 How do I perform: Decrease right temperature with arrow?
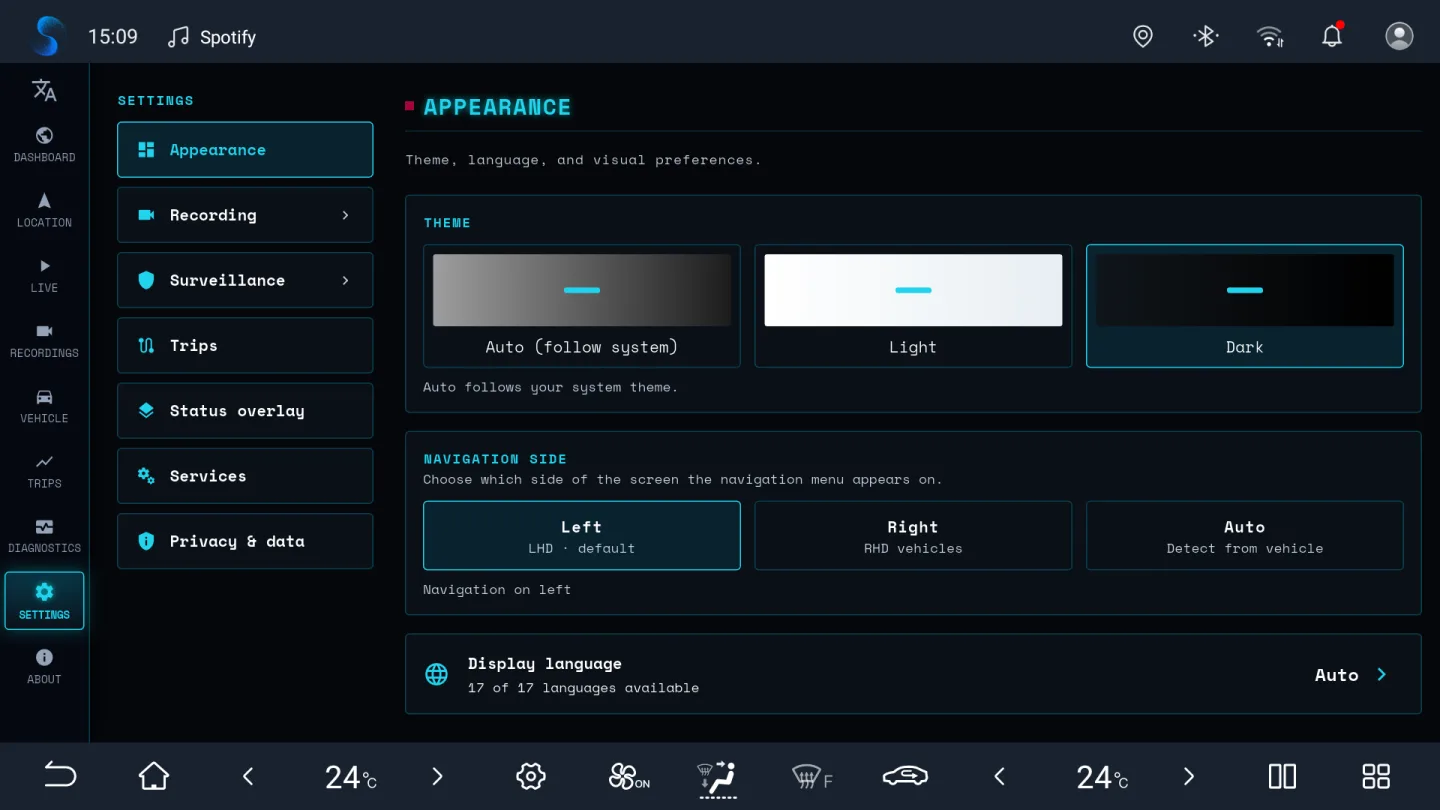pos(999,776)
